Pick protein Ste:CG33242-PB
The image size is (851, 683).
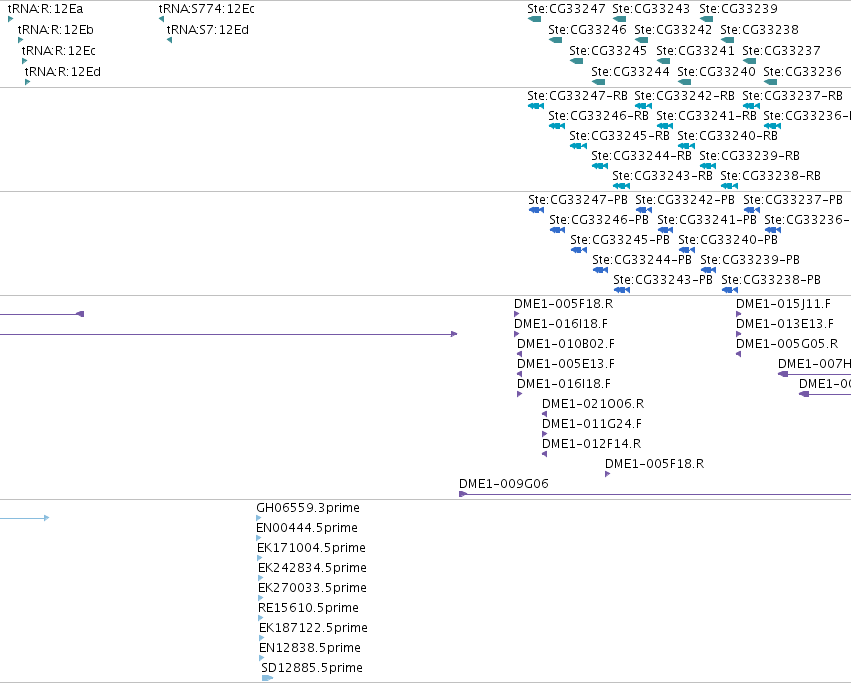[x=685, y=200]
